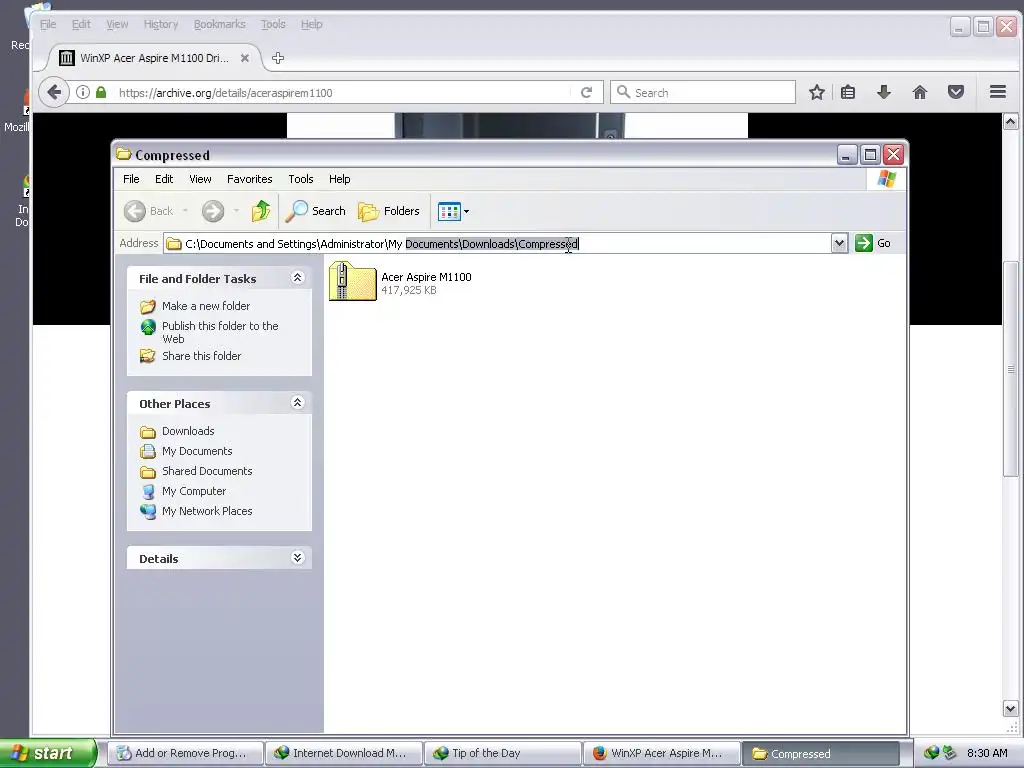Close the WinXP Acer Aspire Firefox tab
The height and width of the screenshot is (768, 1024).
click(244, 58)
